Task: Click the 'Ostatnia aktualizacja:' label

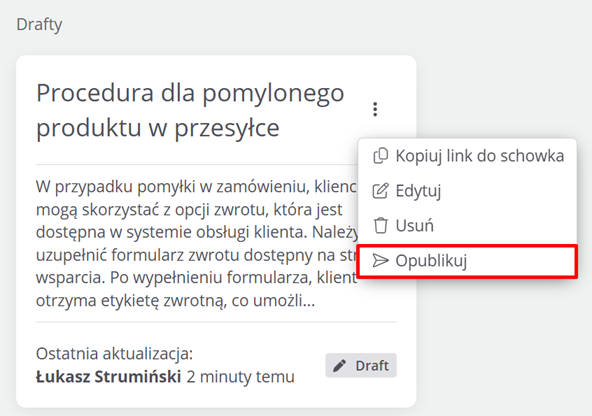Action: point(114,354)
